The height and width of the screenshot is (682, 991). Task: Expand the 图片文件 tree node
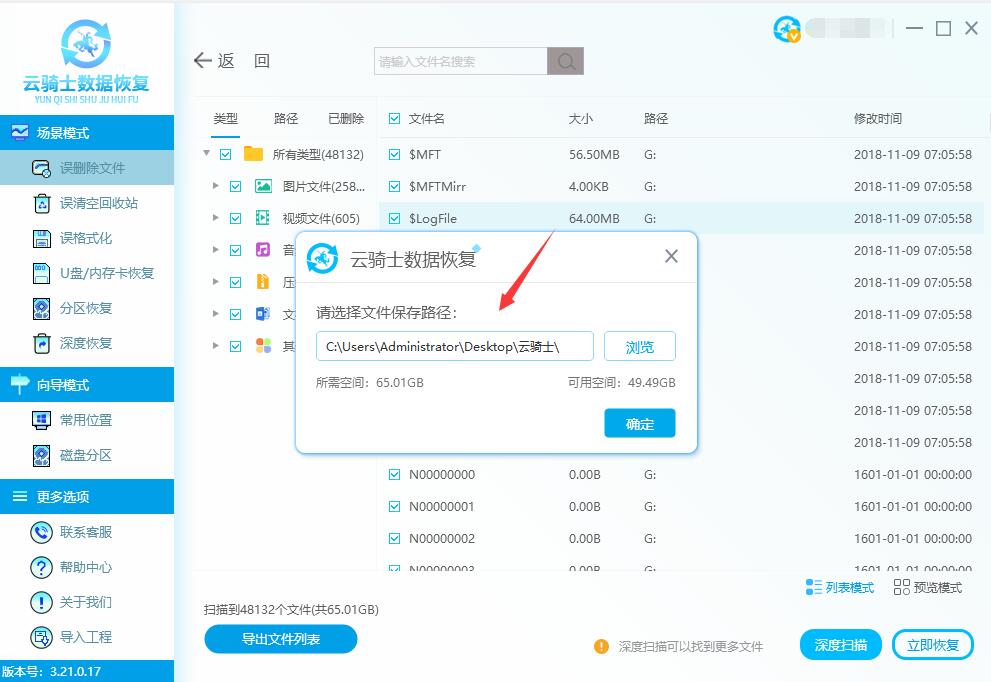(x=216, y=186)
